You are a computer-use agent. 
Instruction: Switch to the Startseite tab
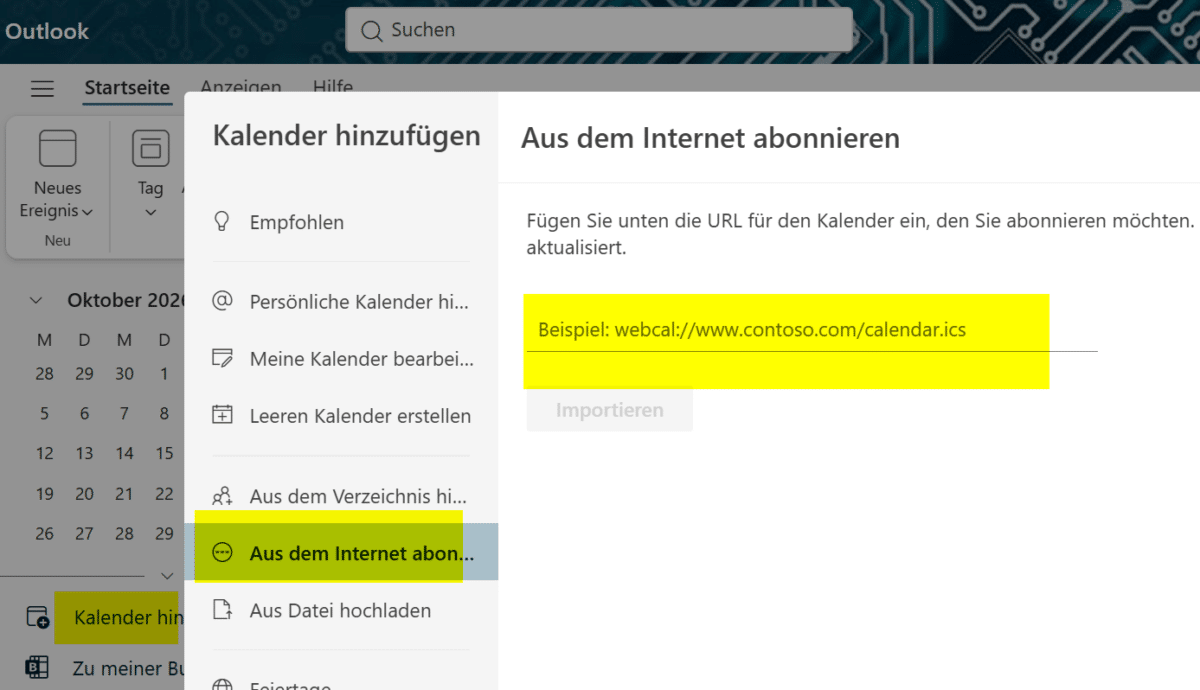[127, 88]
